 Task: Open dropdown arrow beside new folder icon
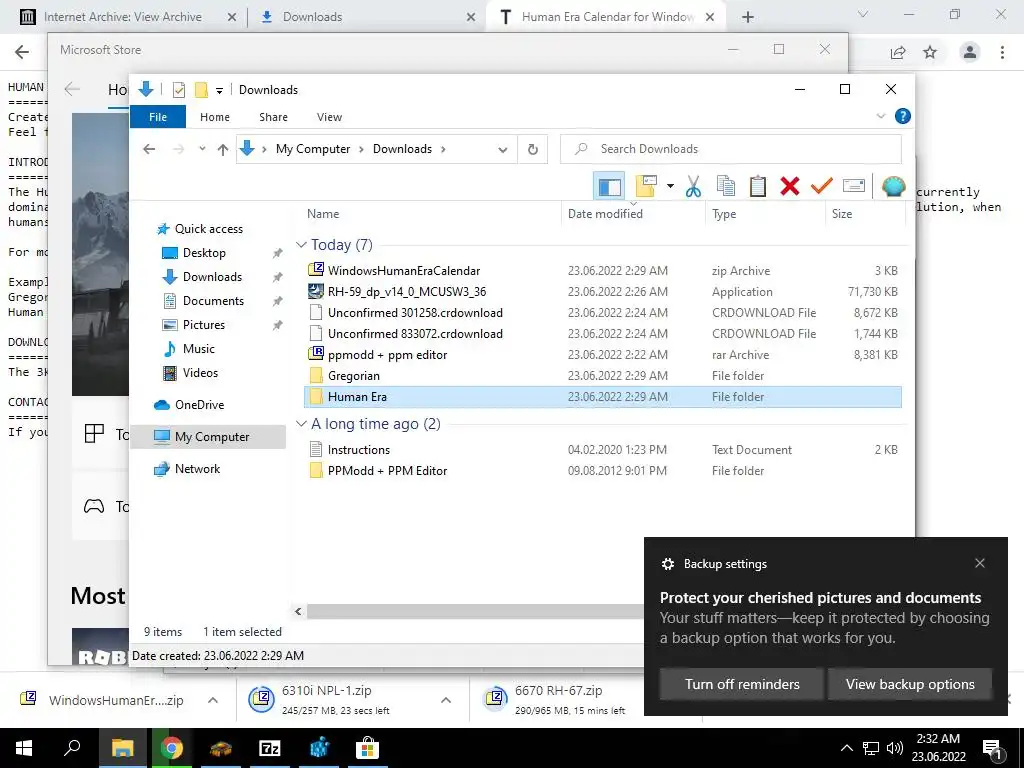click(670, 187)
